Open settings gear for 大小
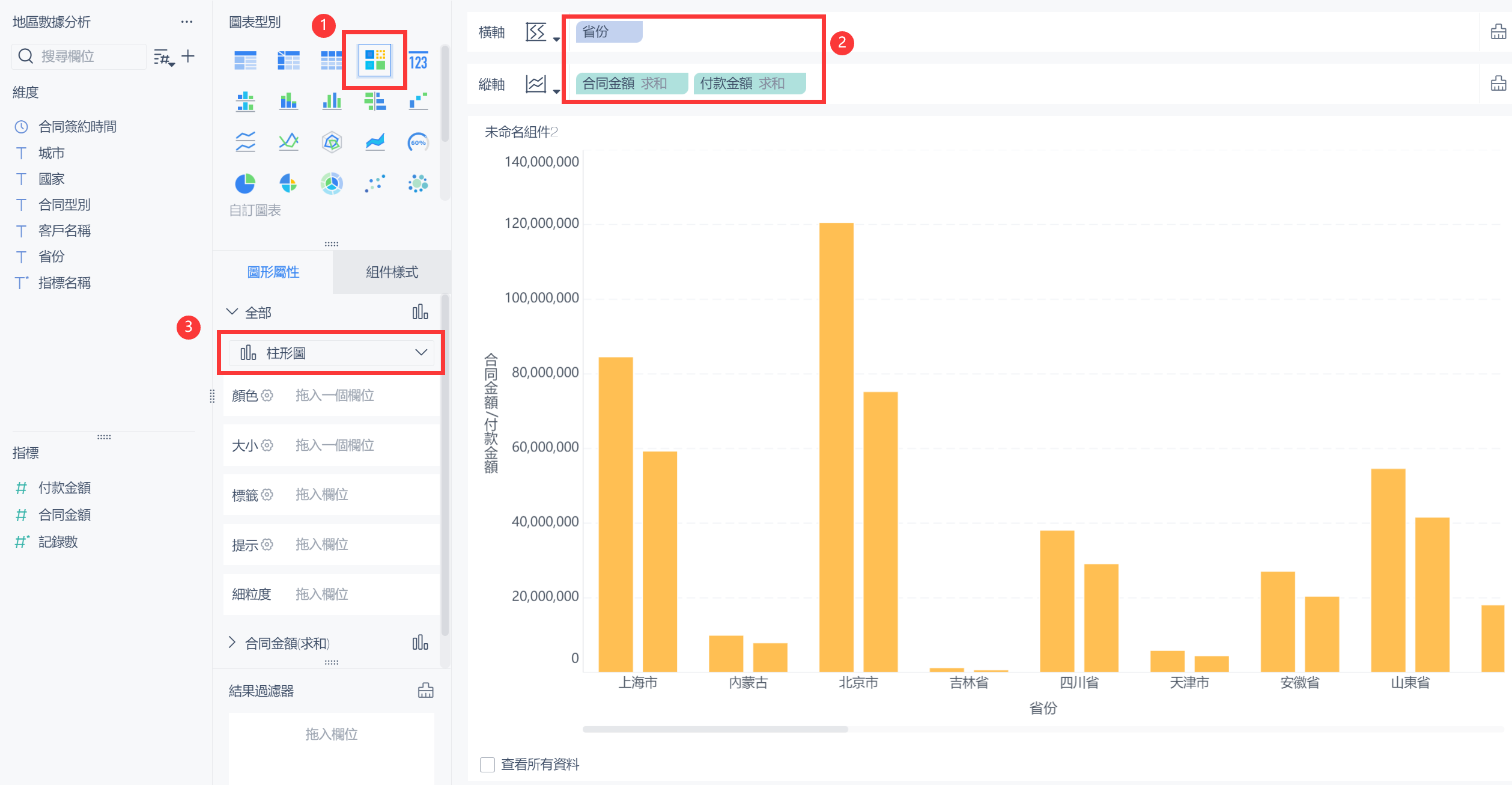1512x785 pixels. [267, 445]
